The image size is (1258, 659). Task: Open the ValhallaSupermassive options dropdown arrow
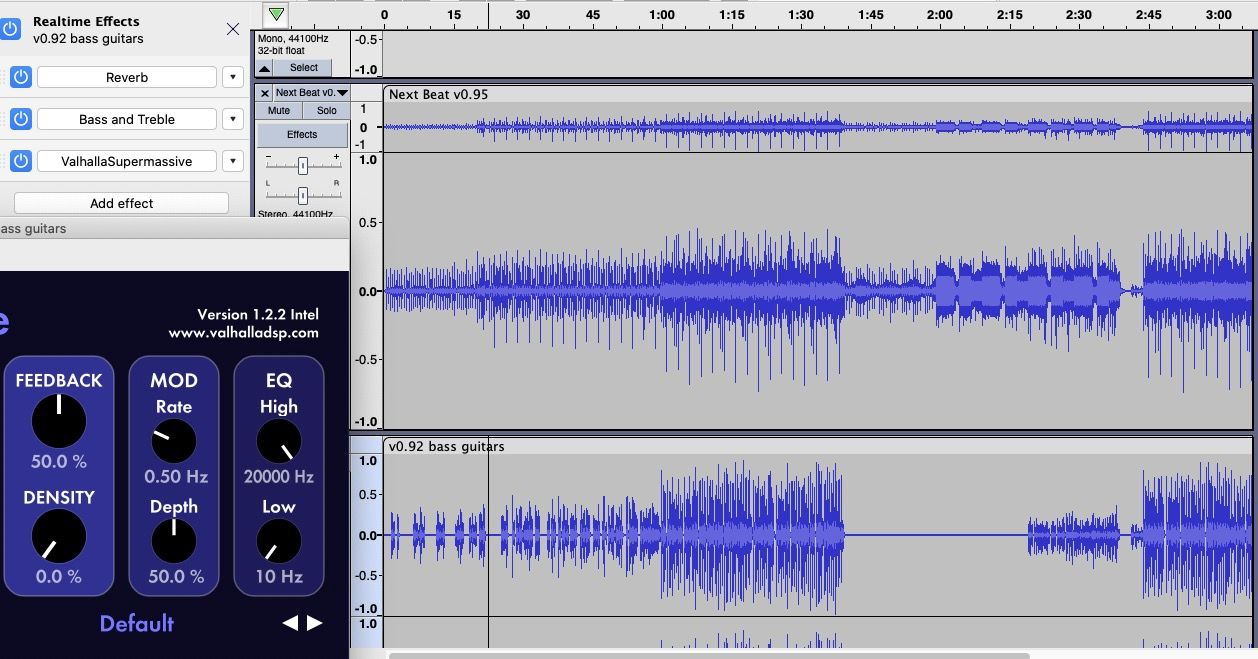coord(233,161)
